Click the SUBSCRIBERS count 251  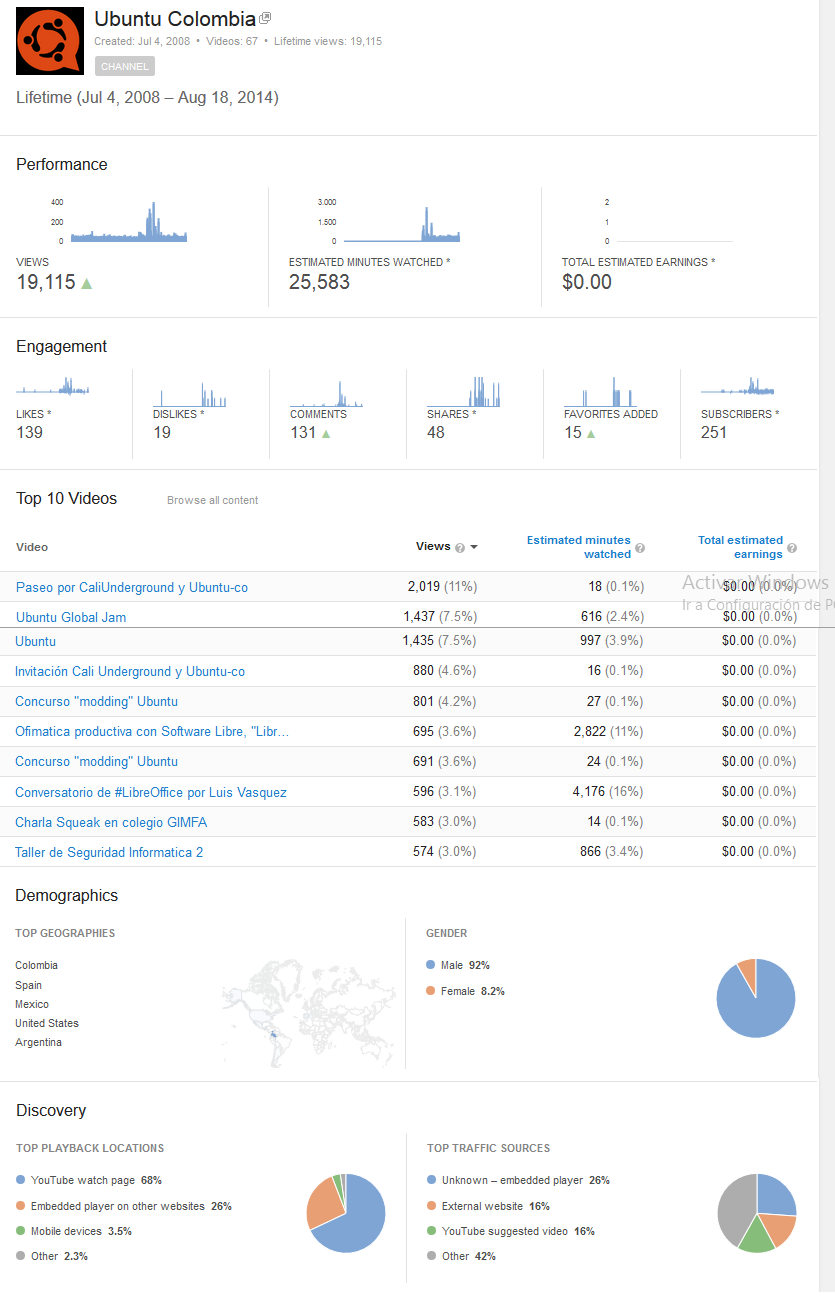(714, 432)
